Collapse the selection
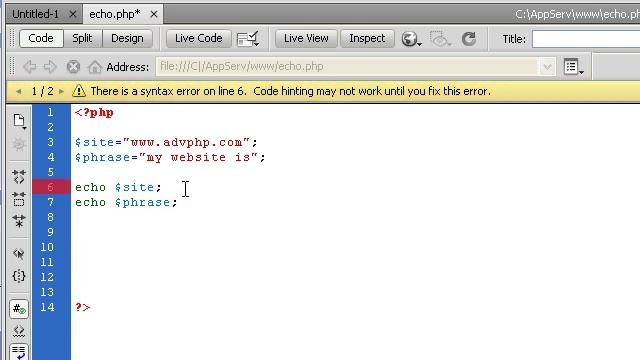This screenshot has width=640, height=360. point(19,199)
